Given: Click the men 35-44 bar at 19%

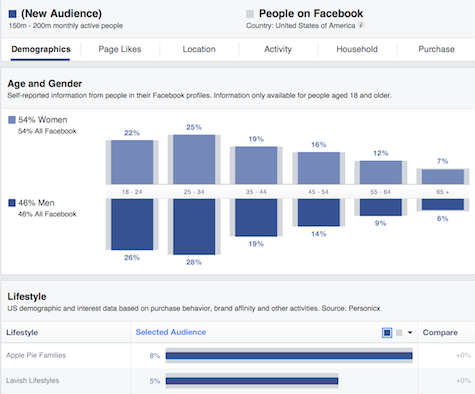Looking at the screenshot, I should pyautogui.click(x=256, y=217).
